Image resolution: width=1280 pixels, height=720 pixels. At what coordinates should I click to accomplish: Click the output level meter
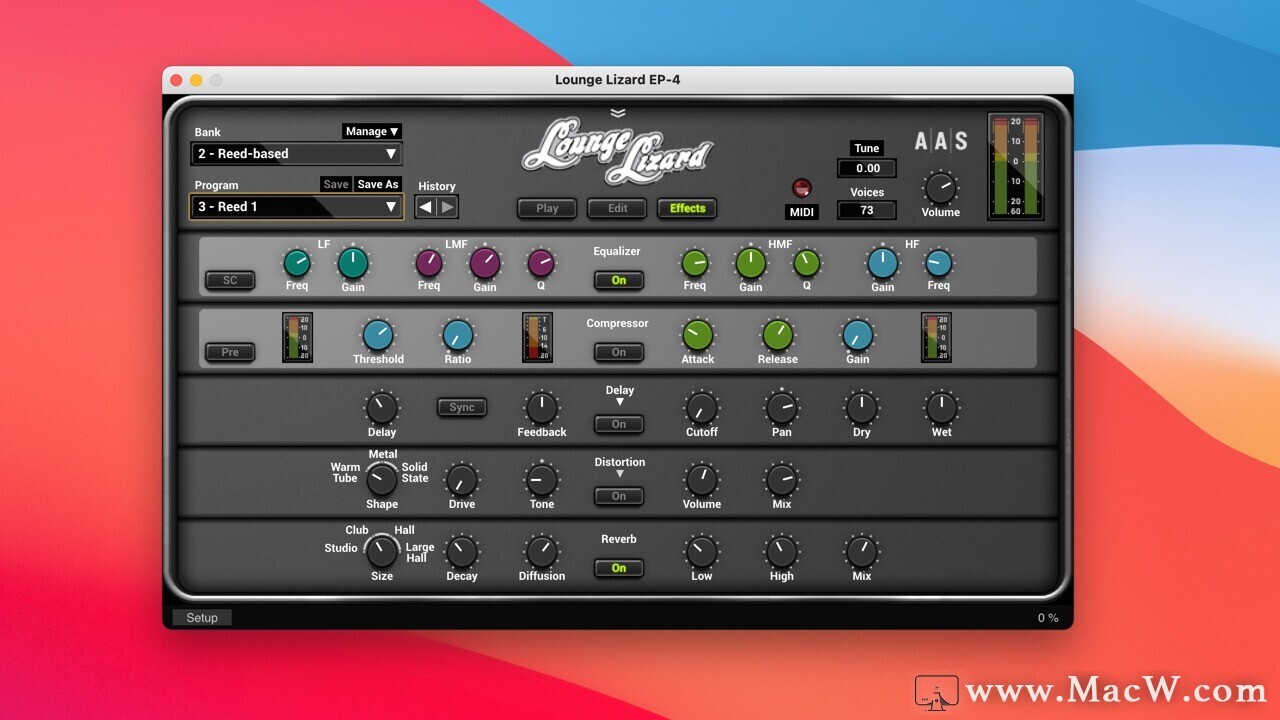pyautogui.click(x=1016, y=166)
